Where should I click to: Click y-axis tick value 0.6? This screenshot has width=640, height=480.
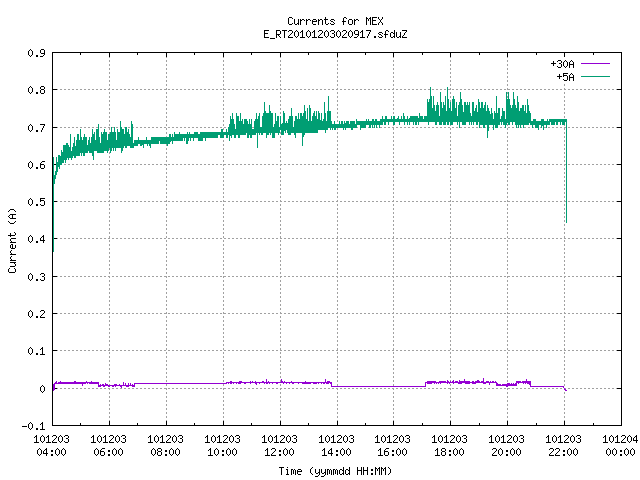[x=36, y=165]
